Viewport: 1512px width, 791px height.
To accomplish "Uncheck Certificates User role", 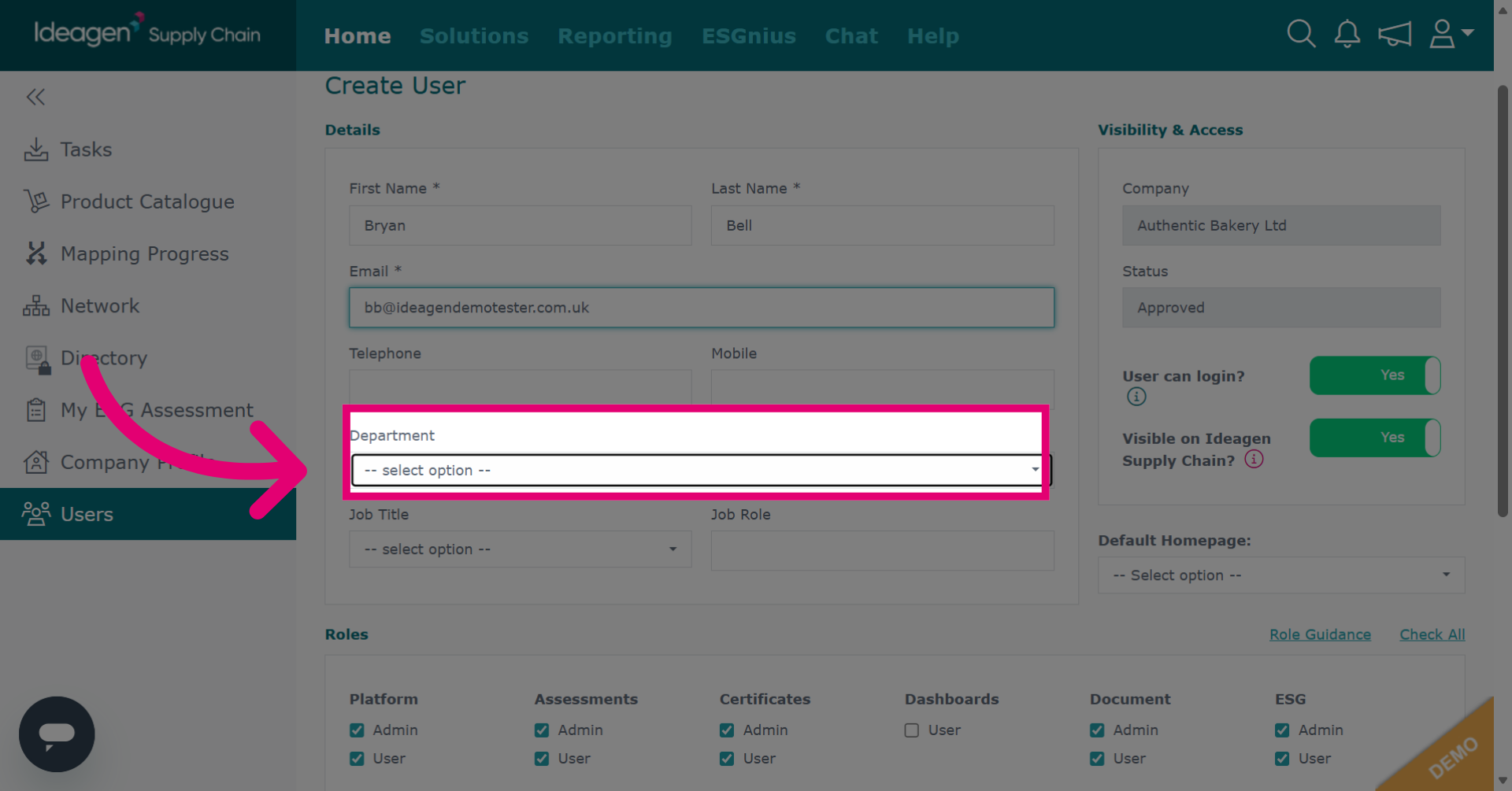I will tap(727, 759).
